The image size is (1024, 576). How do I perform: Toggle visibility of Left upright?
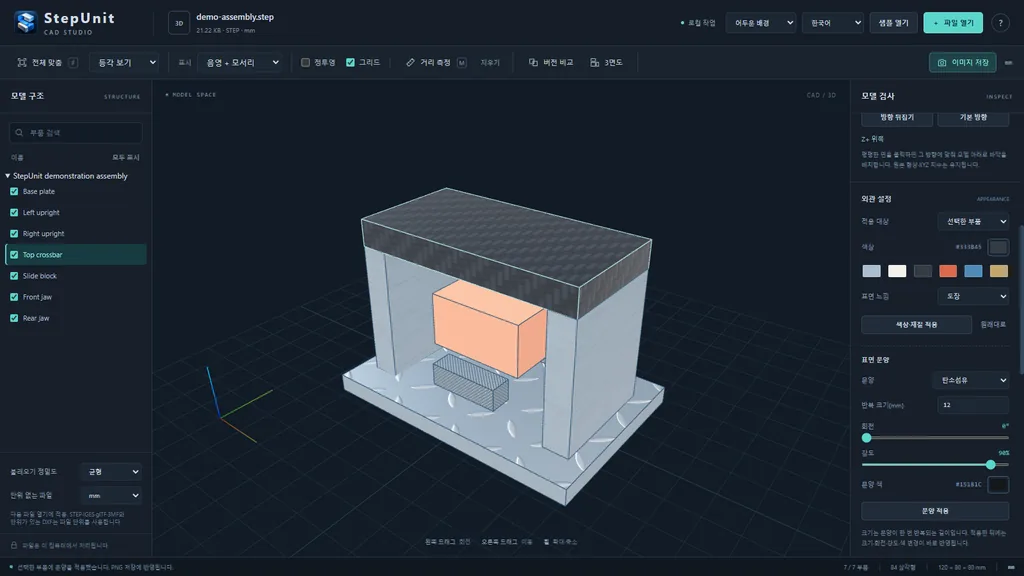[14, 212]
